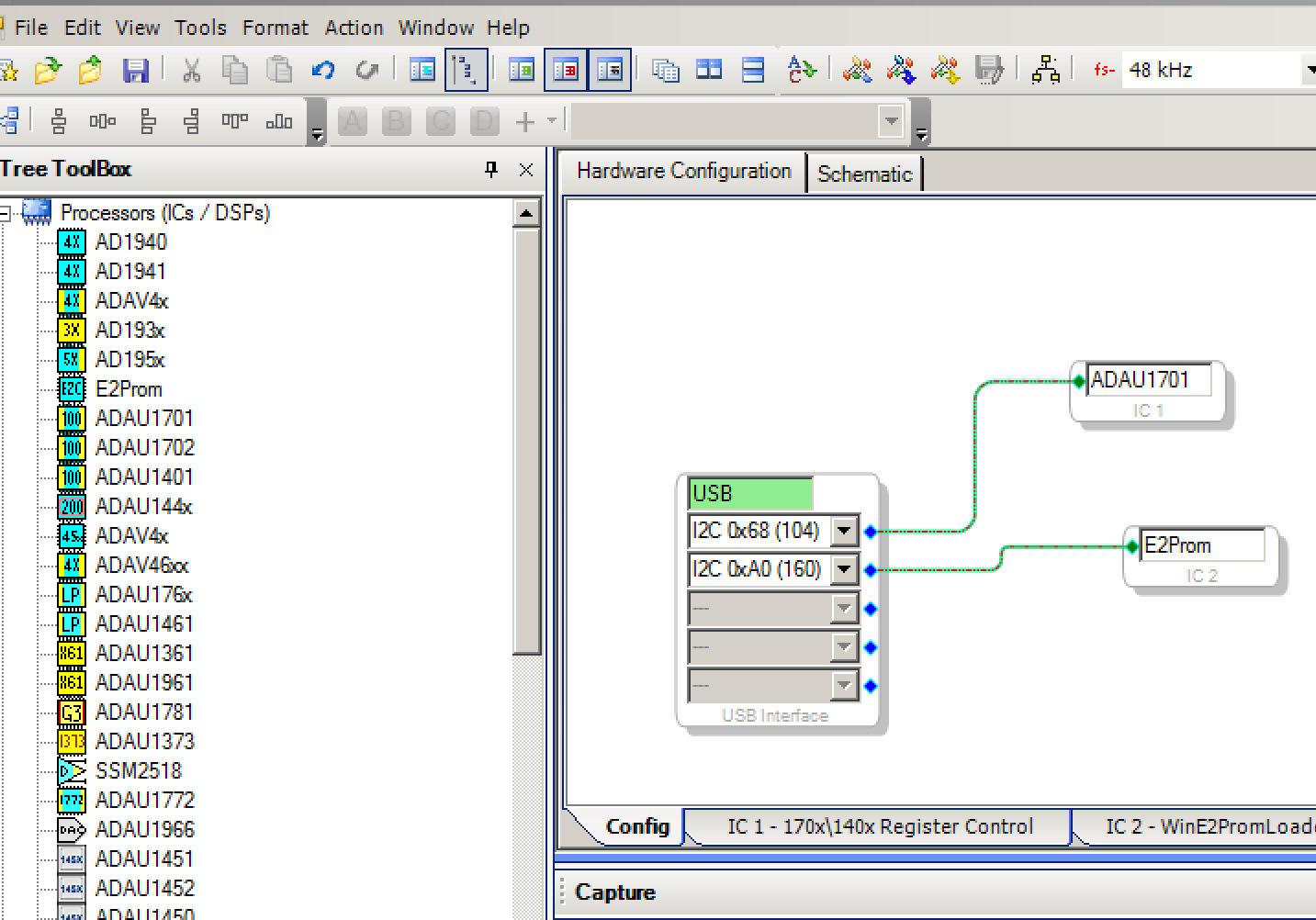Select the Config bottom tab
1316x920 pixels.
(x=637, y=826)
